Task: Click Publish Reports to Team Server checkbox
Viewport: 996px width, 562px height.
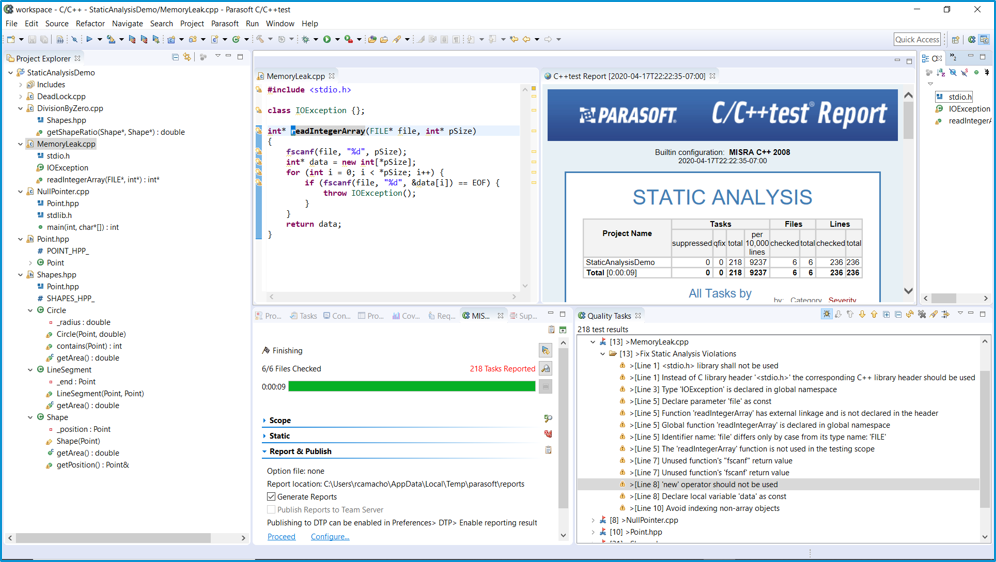Action: point(271,509)
